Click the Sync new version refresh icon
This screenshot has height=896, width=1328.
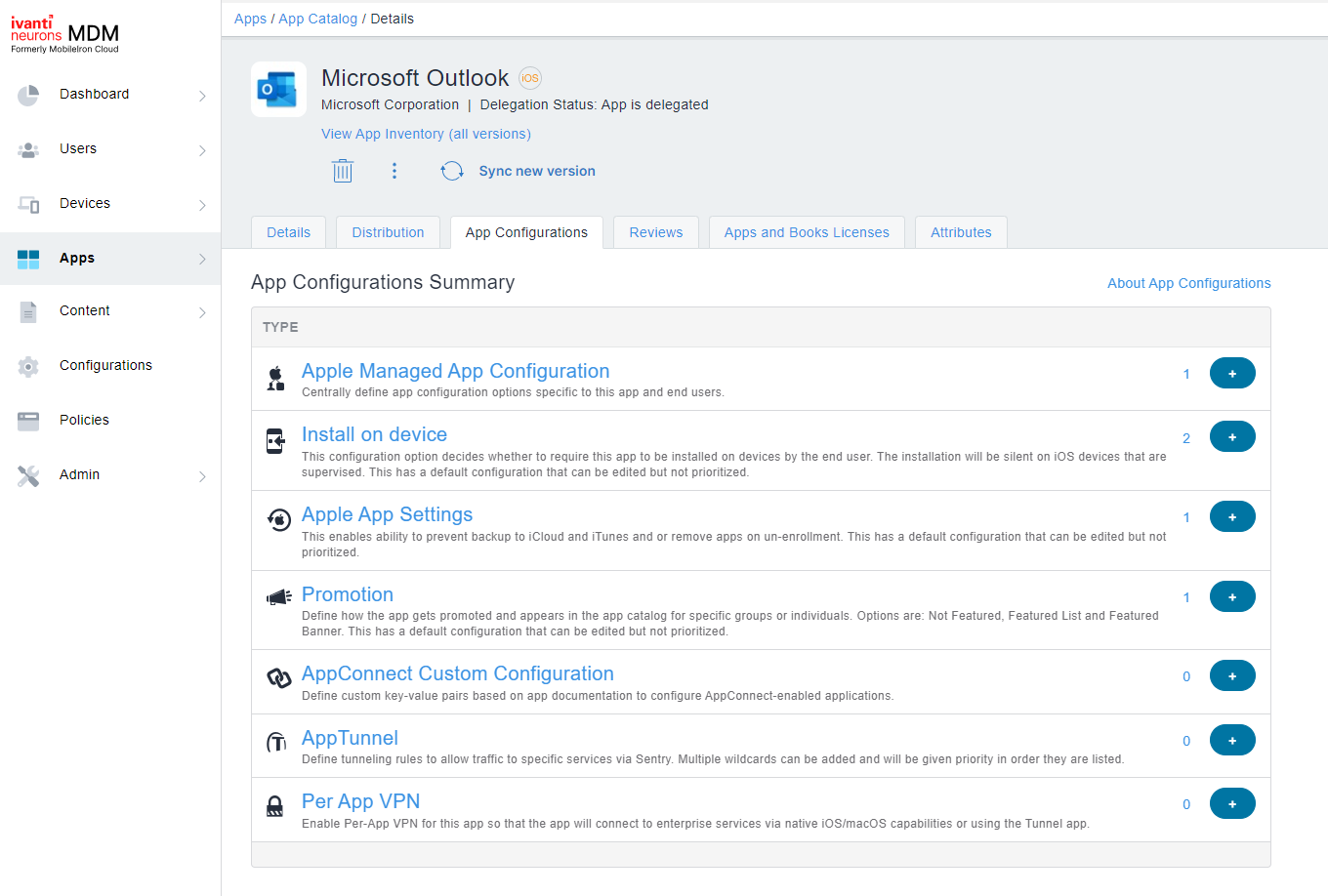(451, 170)
